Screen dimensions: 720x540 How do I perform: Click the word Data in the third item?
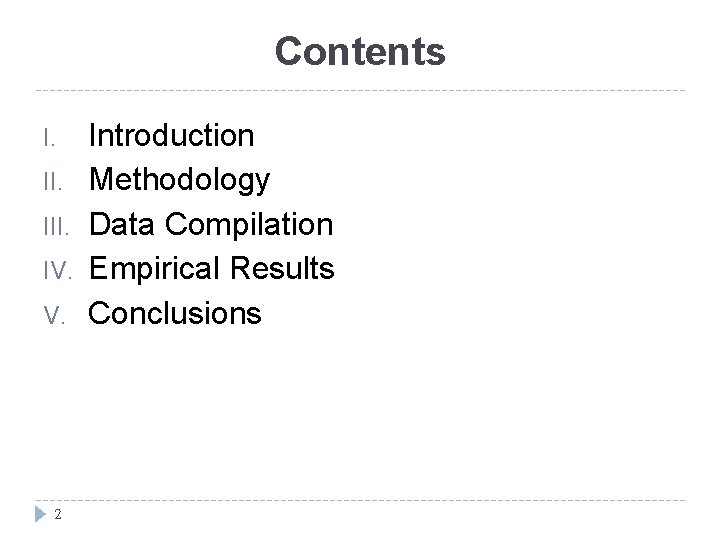coord(122,224)
